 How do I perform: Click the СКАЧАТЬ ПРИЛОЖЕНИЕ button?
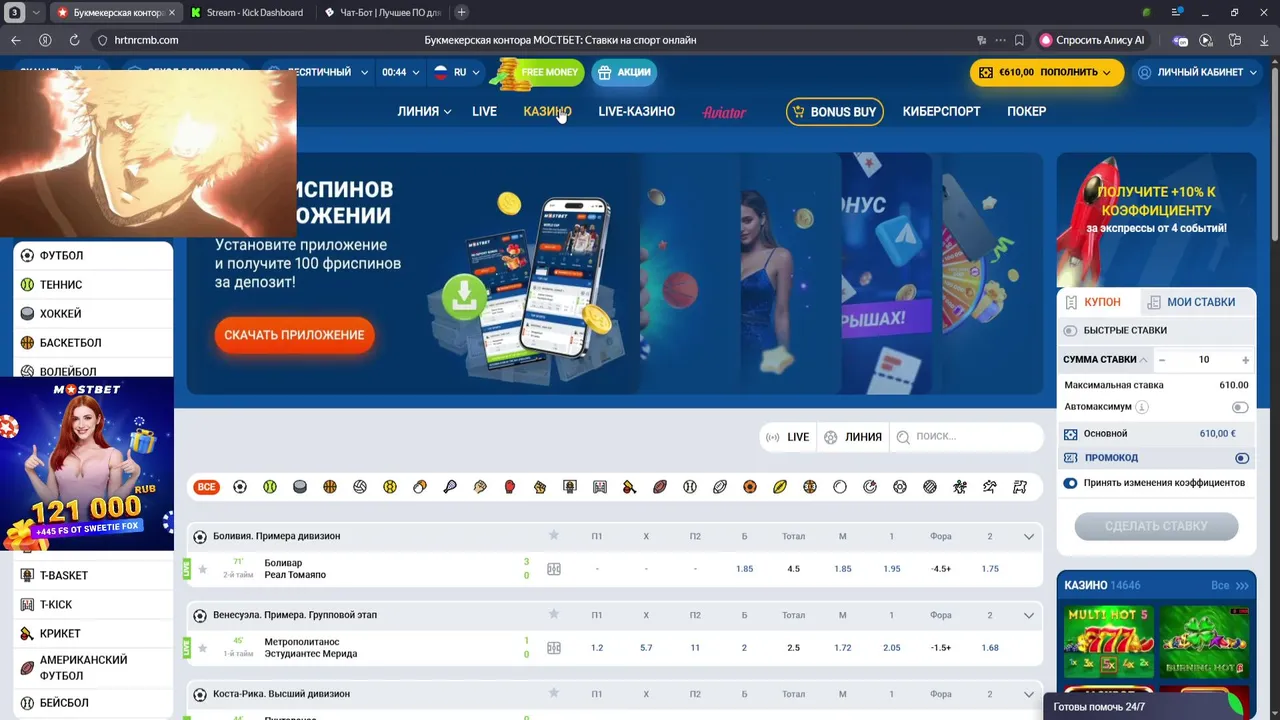294,335
